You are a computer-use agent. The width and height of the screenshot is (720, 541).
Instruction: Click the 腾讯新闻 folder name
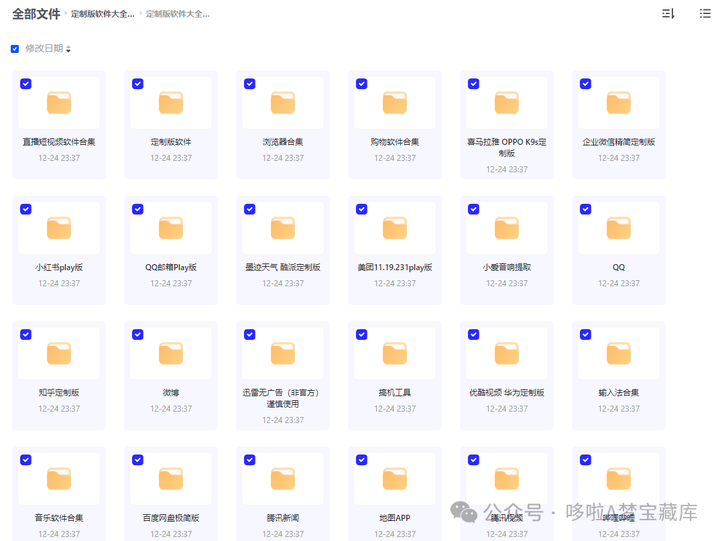pos(283,518)
